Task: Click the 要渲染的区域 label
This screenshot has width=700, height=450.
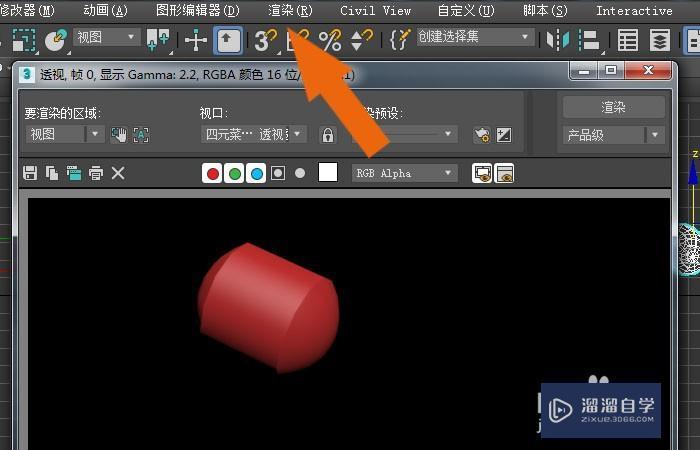Action: click(62, 113)
